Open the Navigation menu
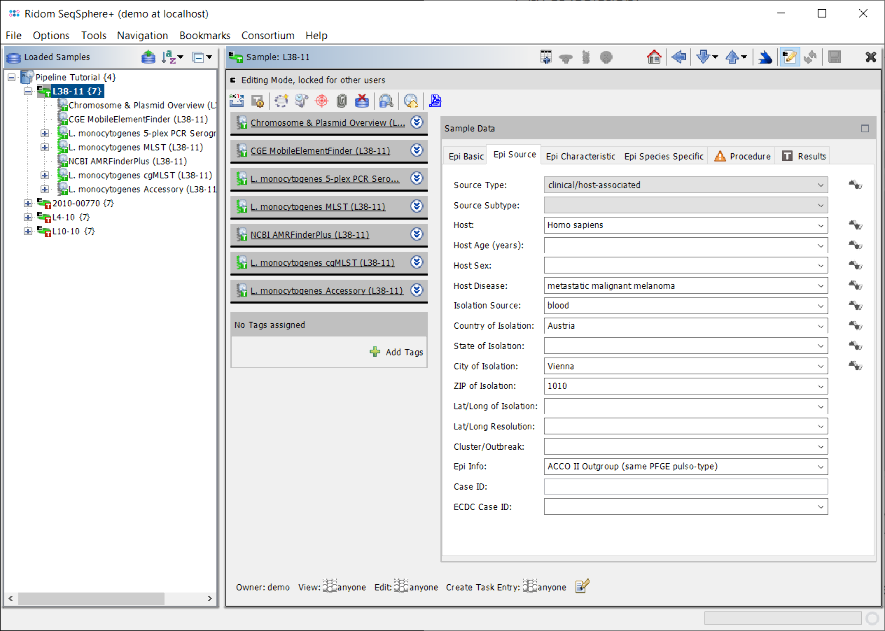This screenshot has height=631, width=885. [x=142, y=35]
